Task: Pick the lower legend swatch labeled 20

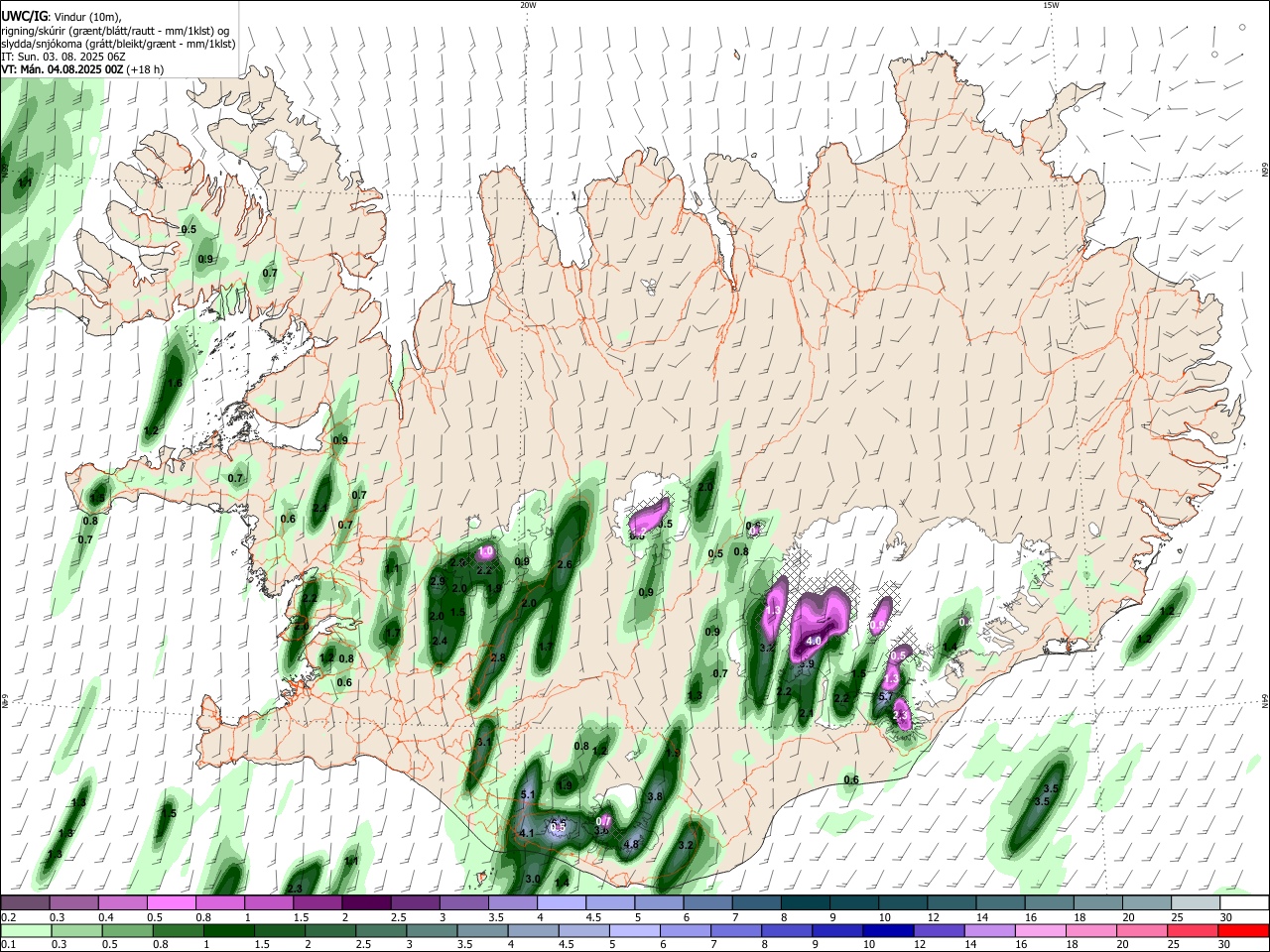Action: pyautogui.click(x=1142, y=930)
